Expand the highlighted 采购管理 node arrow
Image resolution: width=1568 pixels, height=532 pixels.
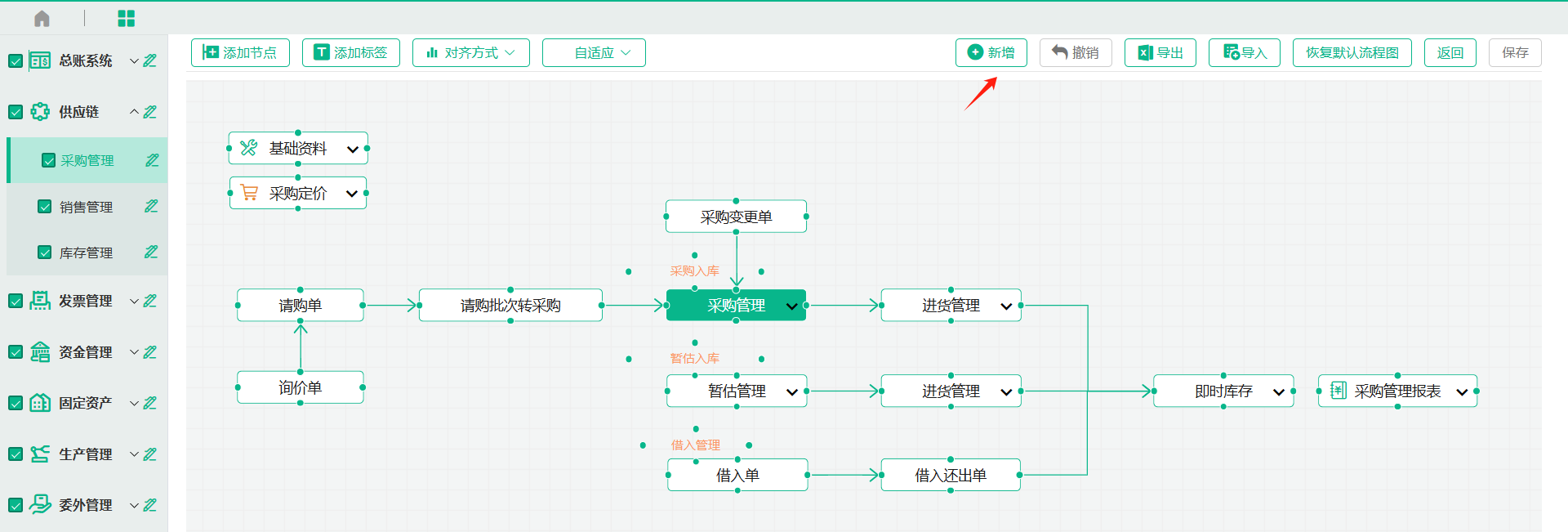click(x=792, y=306)
